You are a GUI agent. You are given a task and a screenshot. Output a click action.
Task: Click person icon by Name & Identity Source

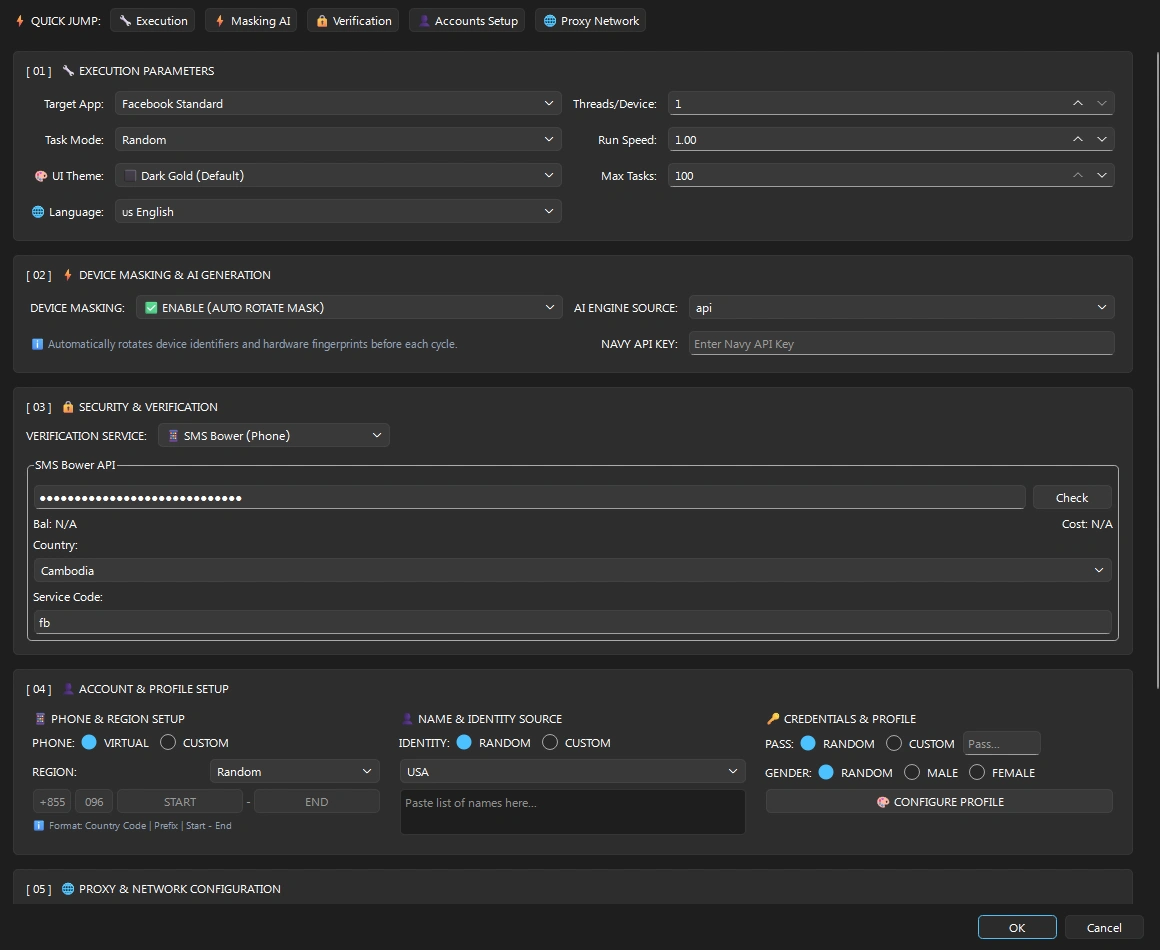407,719
